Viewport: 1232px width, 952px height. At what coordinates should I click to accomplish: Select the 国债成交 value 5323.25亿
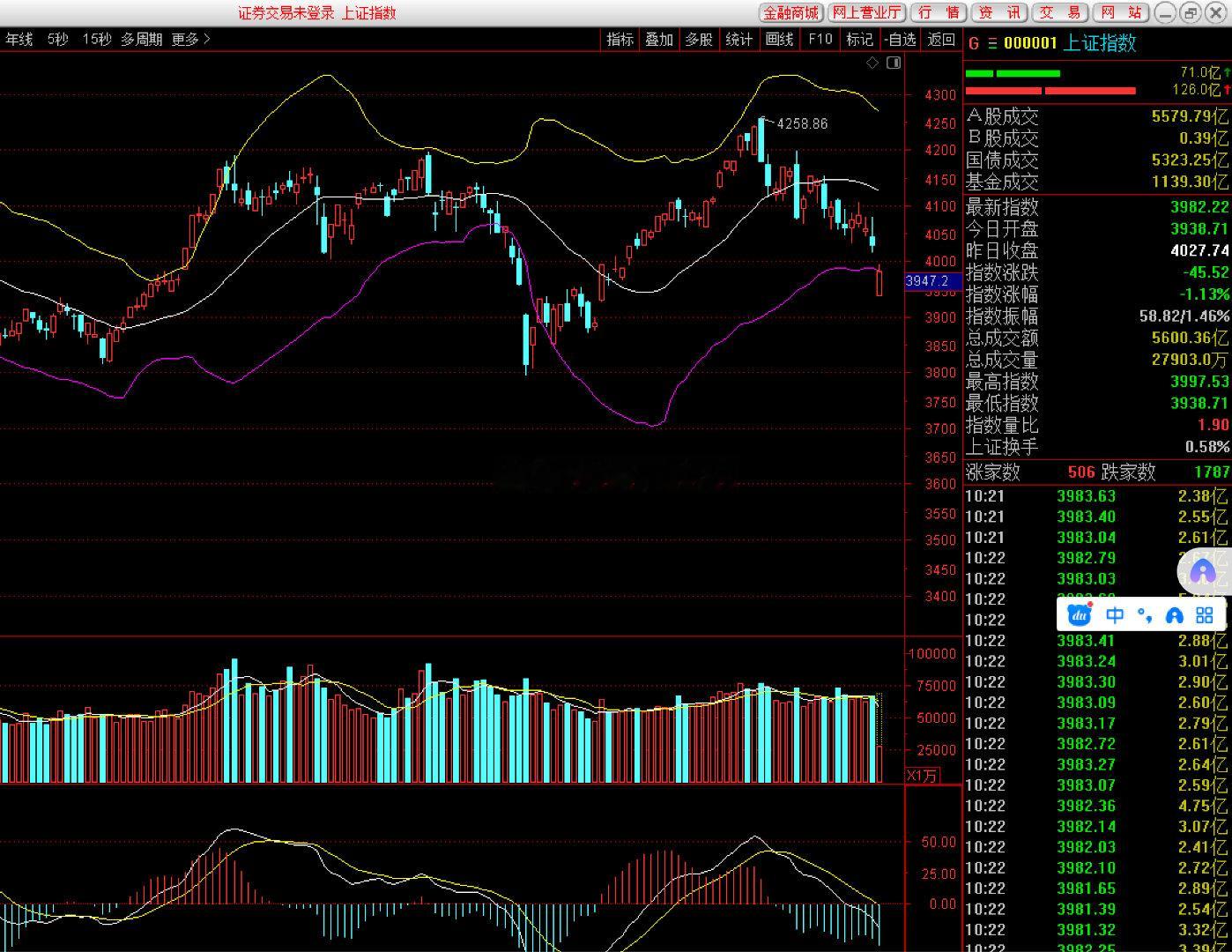point(1190,160)
